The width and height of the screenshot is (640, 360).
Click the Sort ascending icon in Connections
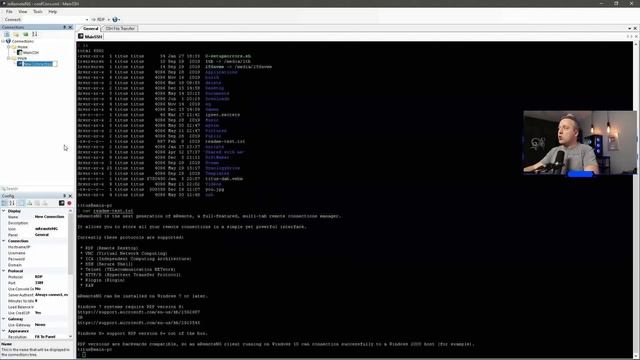tap(34, 34)
